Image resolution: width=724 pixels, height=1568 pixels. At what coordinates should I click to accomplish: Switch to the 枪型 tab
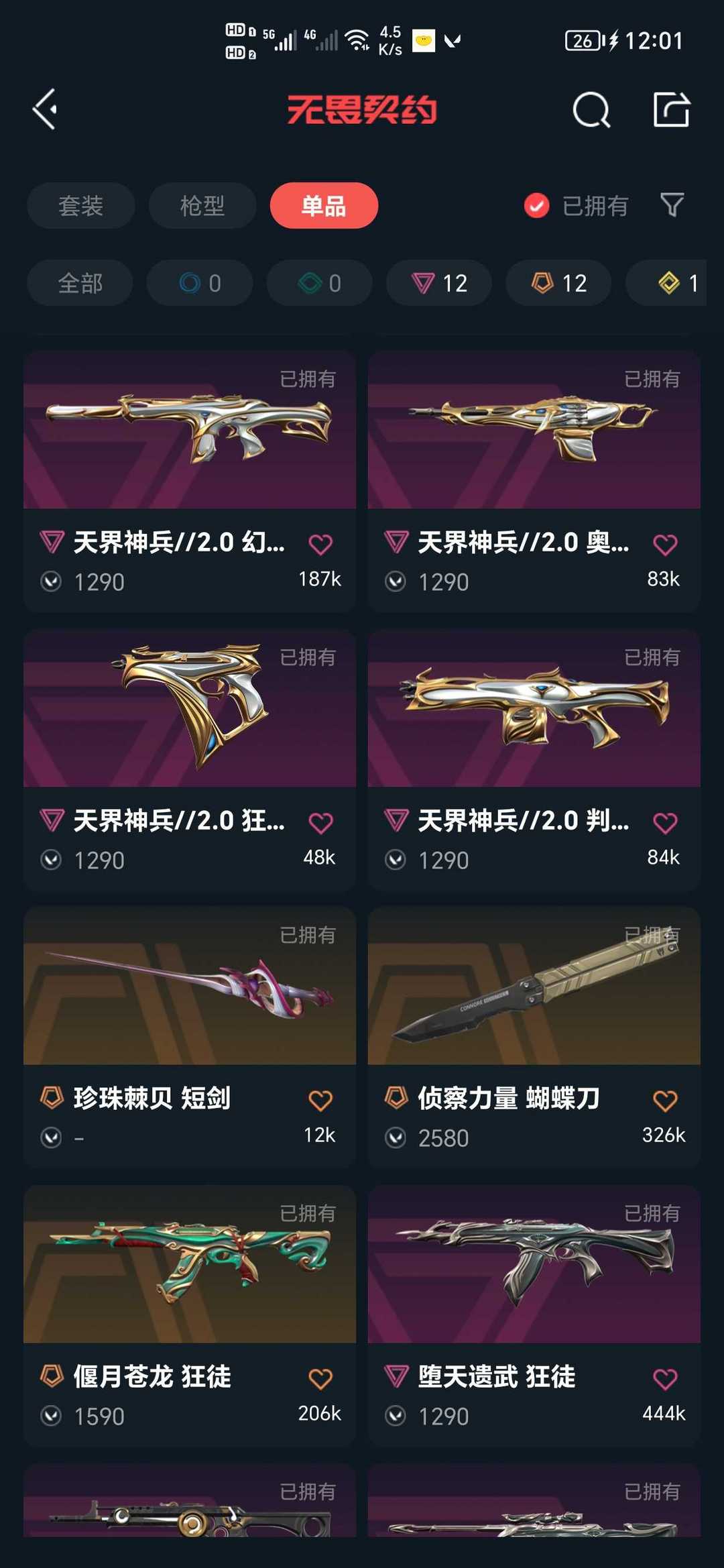202,205
